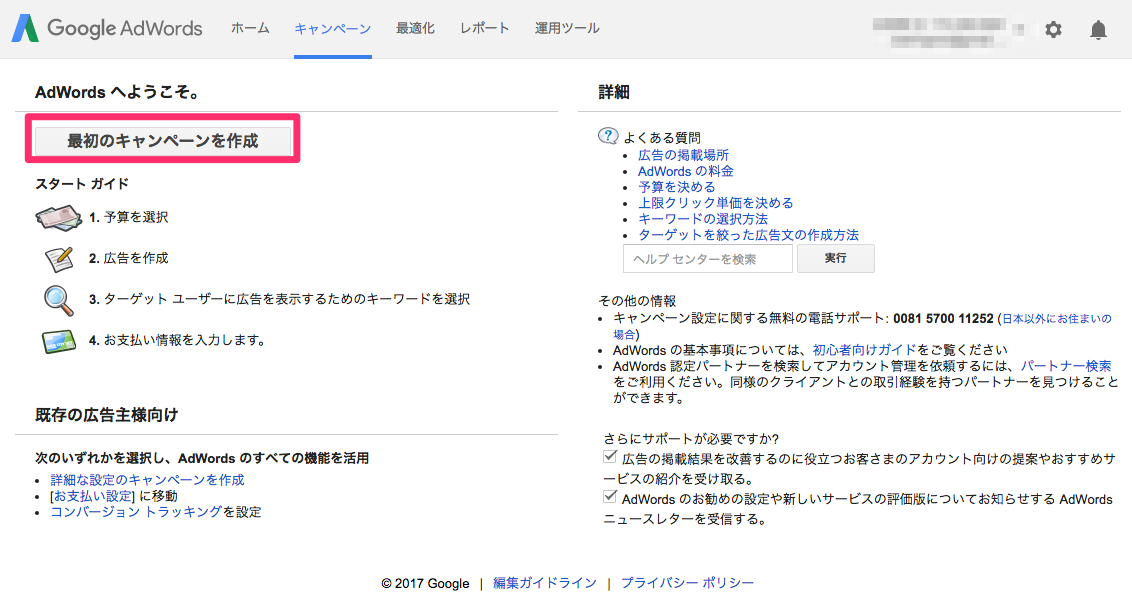Click the AdWords へようこそ。 heading
This screenshot has height=602, width=1132.
118,92
